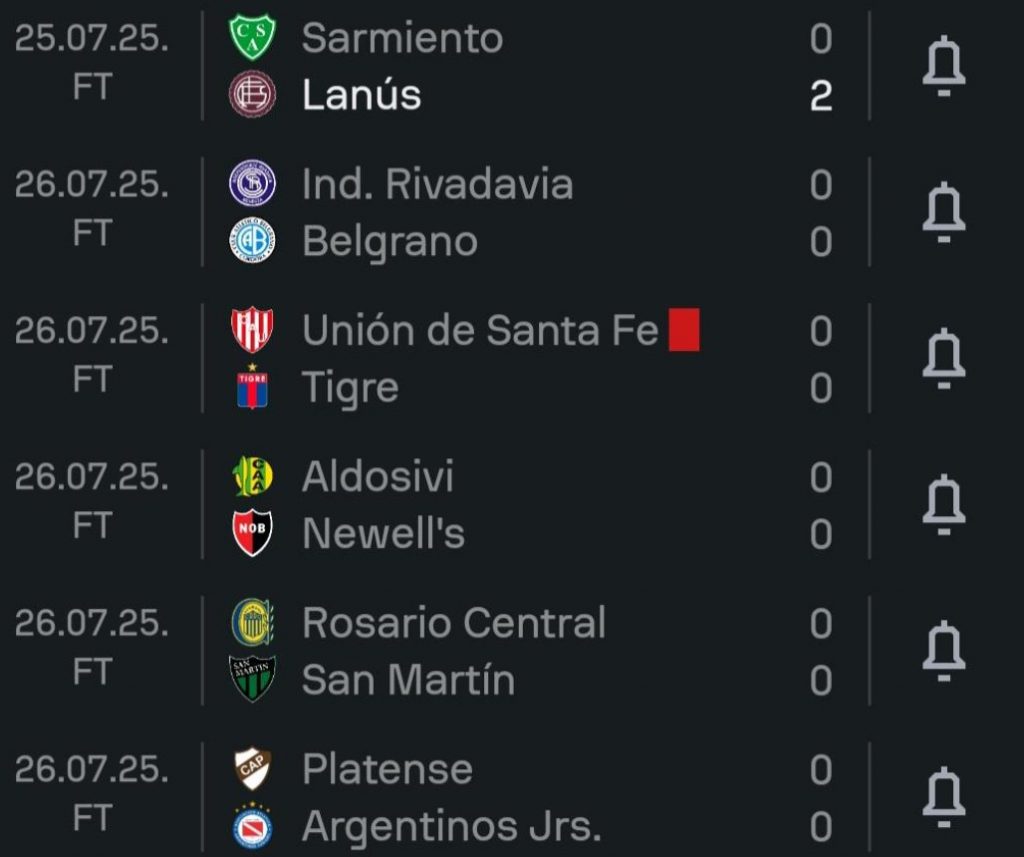
Task: Click the red card indicator next to Unión
Action: click(x=684, y=330)
